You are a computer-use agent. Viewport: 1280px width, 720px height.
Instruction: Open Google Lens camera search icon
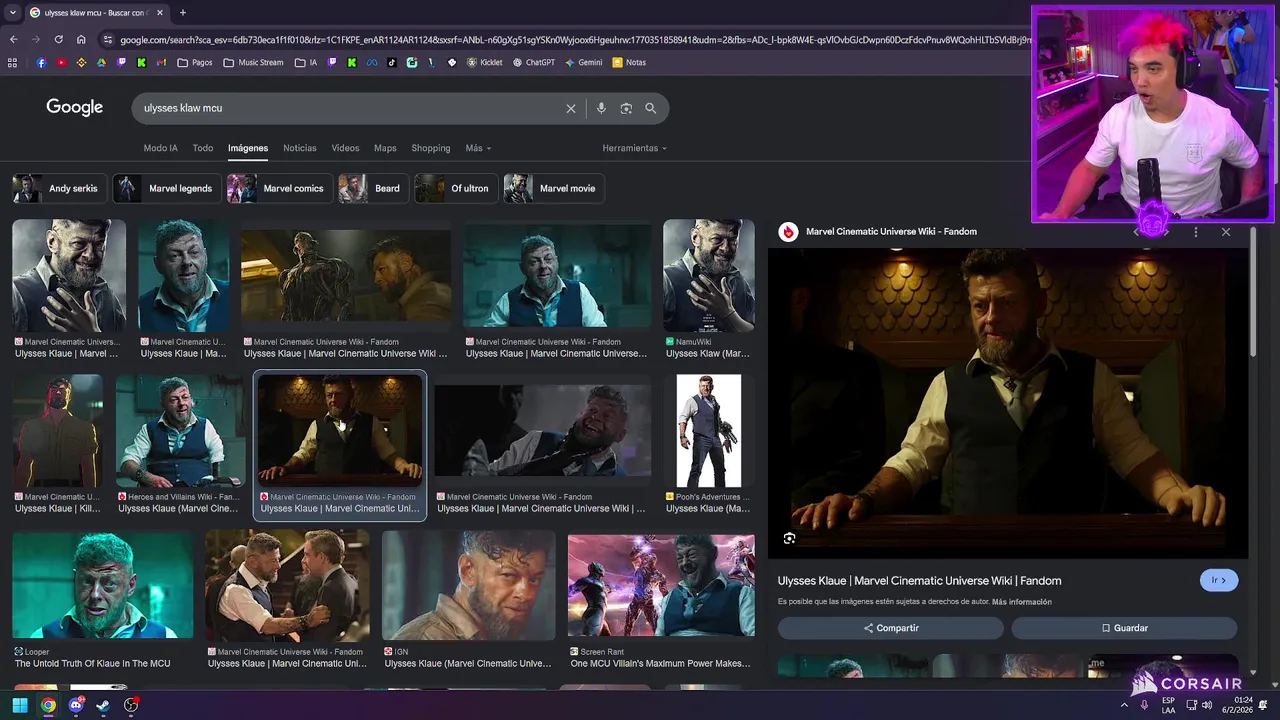coord(626,108)
